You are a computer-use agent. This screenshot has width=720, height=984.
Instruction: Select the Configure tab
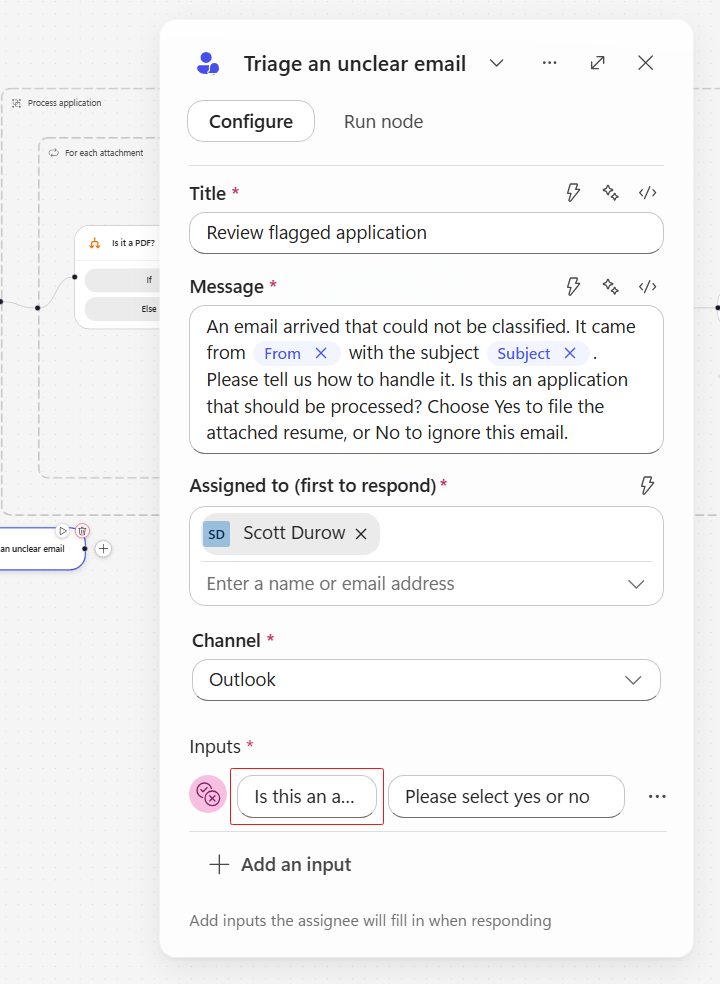coord(251,121)
